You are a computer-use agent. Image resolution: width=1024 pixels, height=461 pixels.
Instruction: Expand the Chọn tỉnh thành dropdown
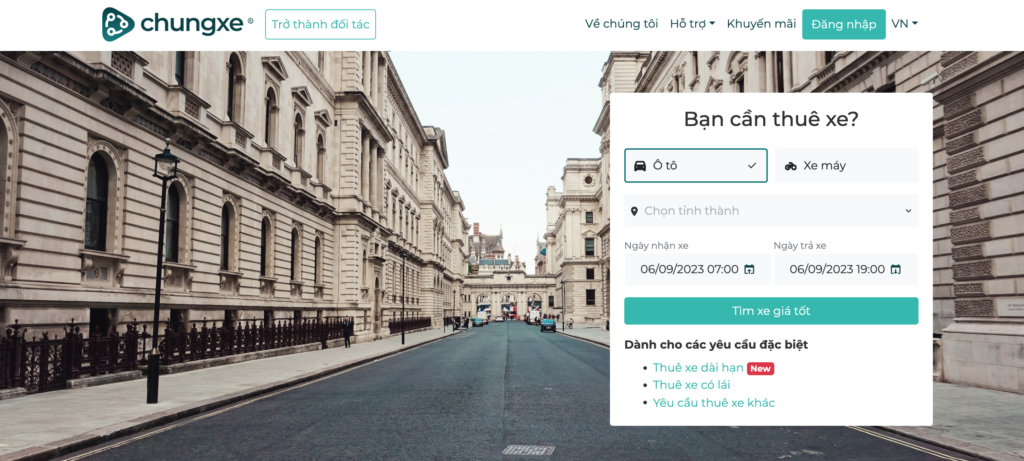[x=771, y=211]
